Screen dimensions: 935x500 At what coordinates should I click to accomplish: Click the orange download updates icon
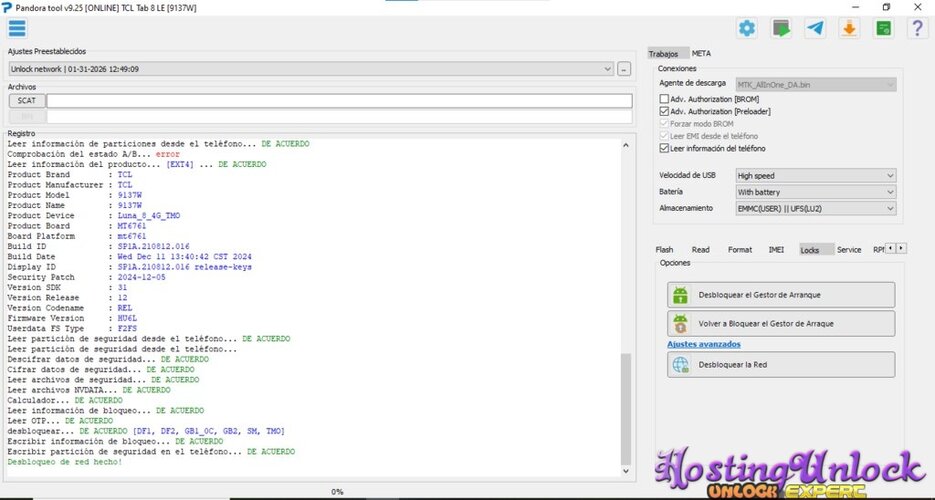coord(849,28)
